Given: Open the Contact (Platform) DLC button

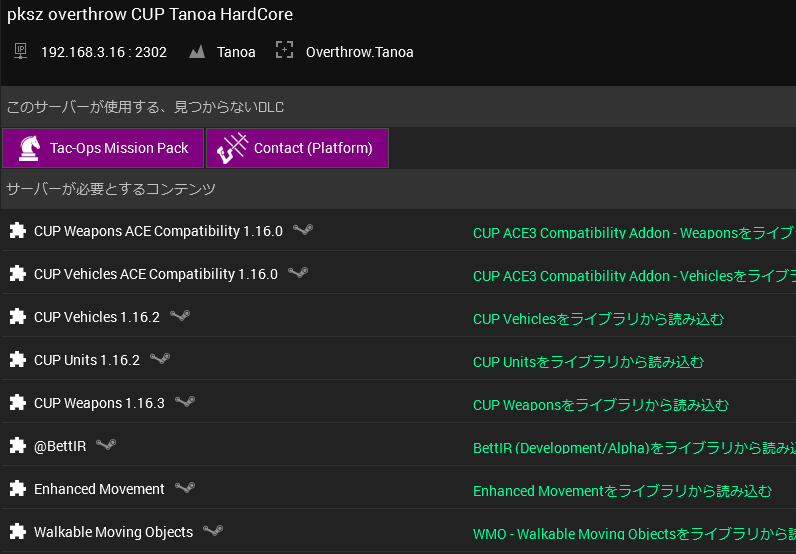Looking at the screenshot, I should point(297,148).
